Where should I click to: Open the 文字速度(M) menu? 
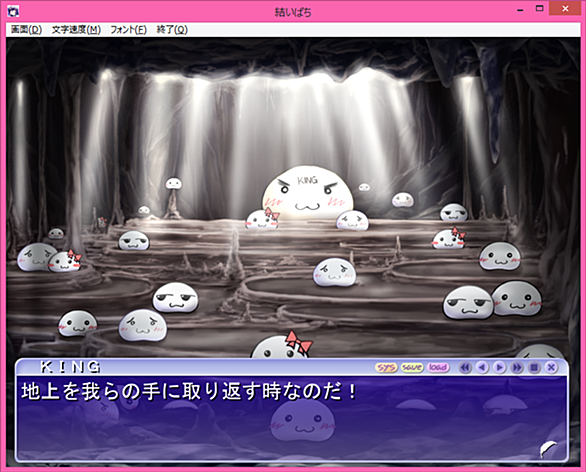click(x=76, y=30)
